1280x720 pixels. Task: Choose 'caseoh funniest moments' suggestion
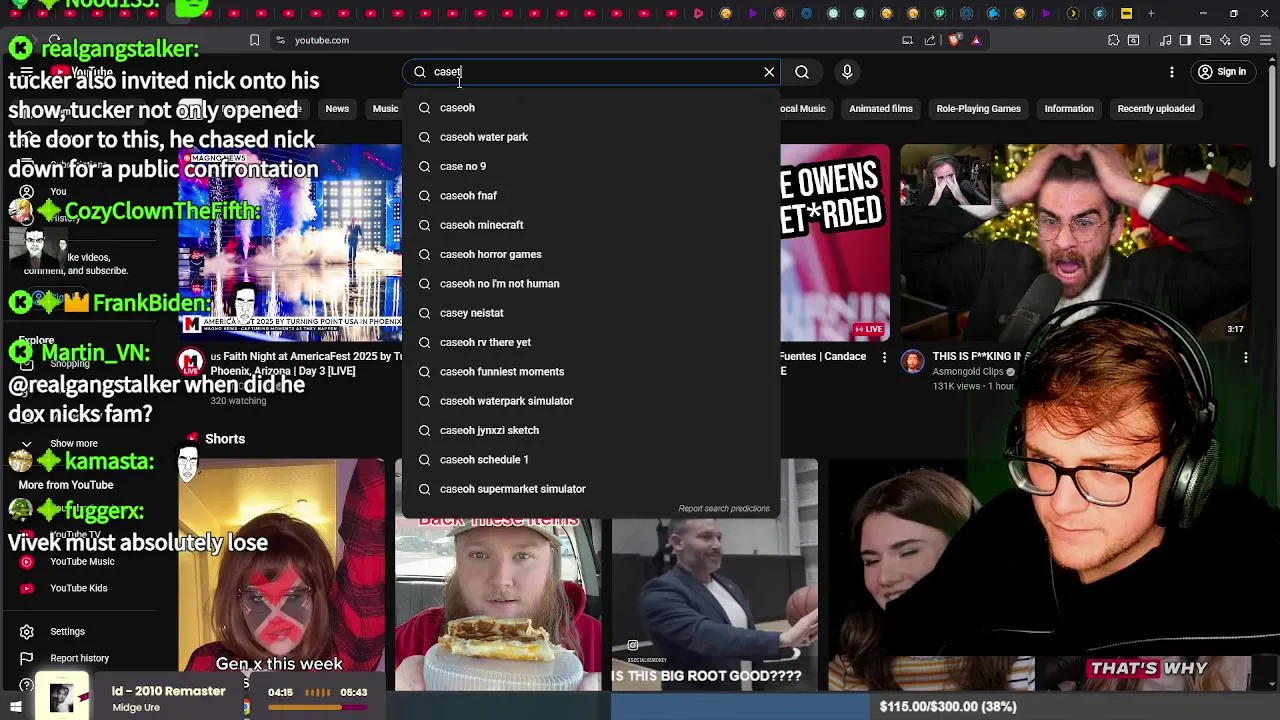coord(591,372)
